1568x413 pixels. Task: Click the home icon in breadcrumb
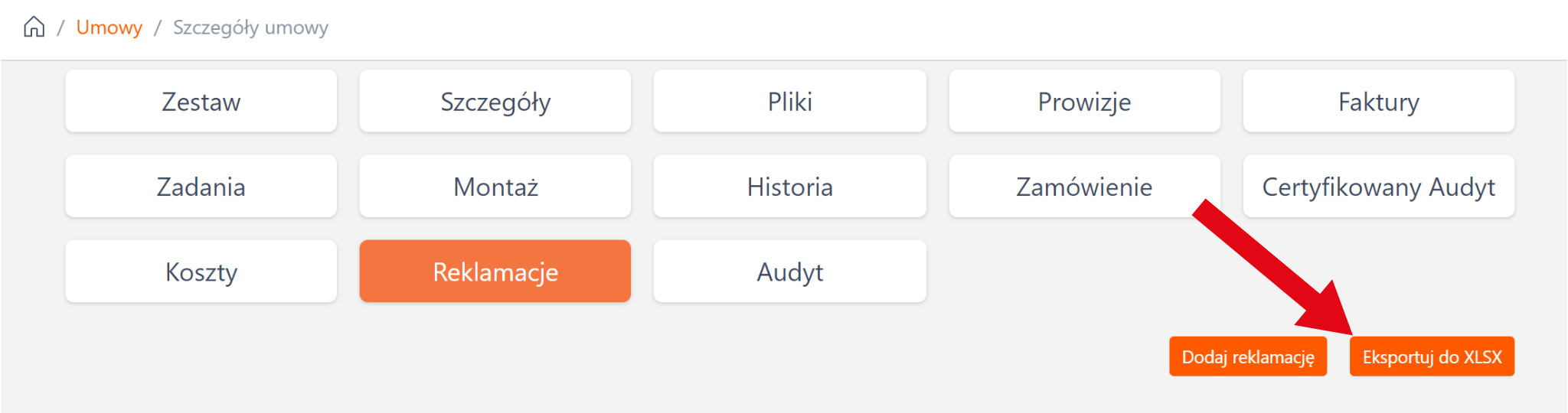click(34, 28)
